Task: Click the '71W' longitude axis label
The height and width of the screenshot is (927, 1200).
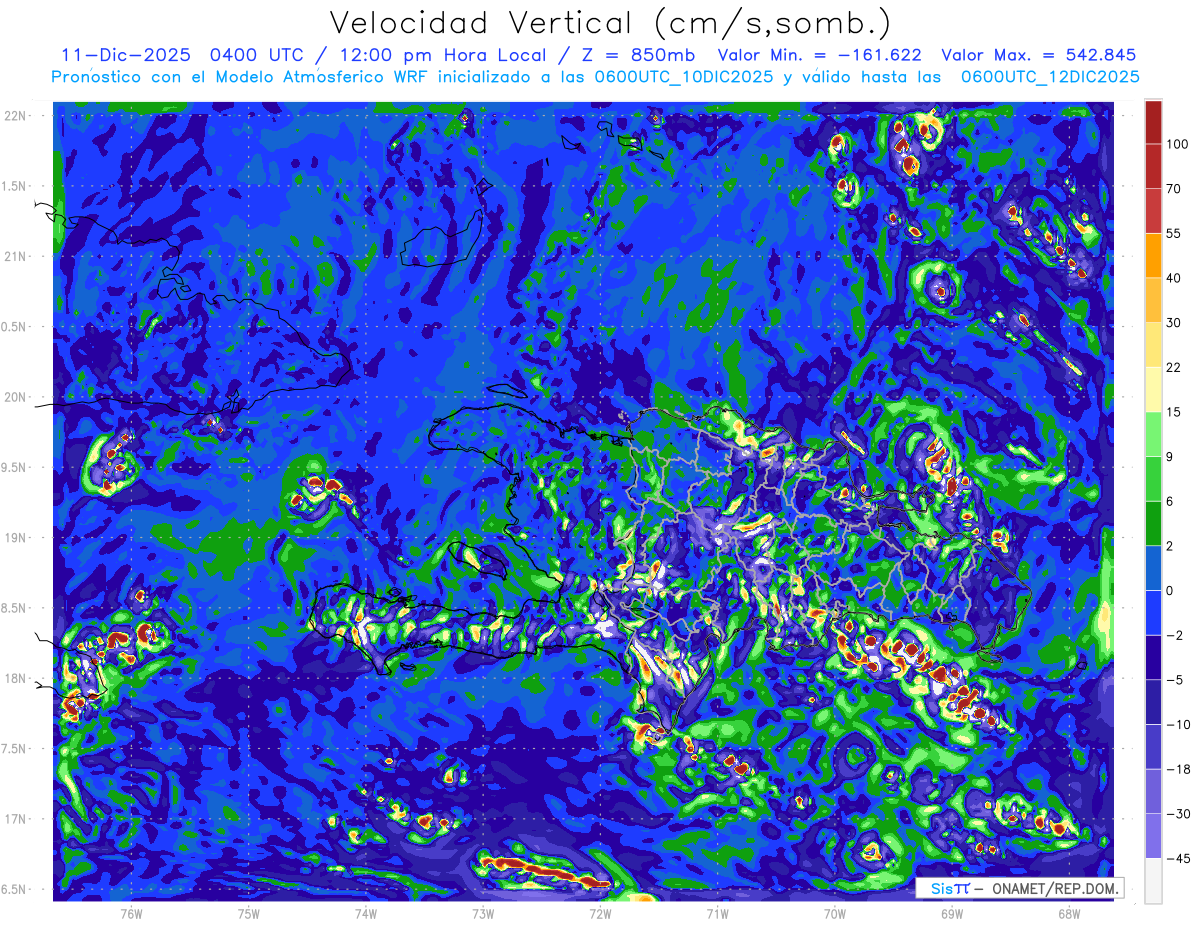Action: pyautogui.click(x=717, y=912)
